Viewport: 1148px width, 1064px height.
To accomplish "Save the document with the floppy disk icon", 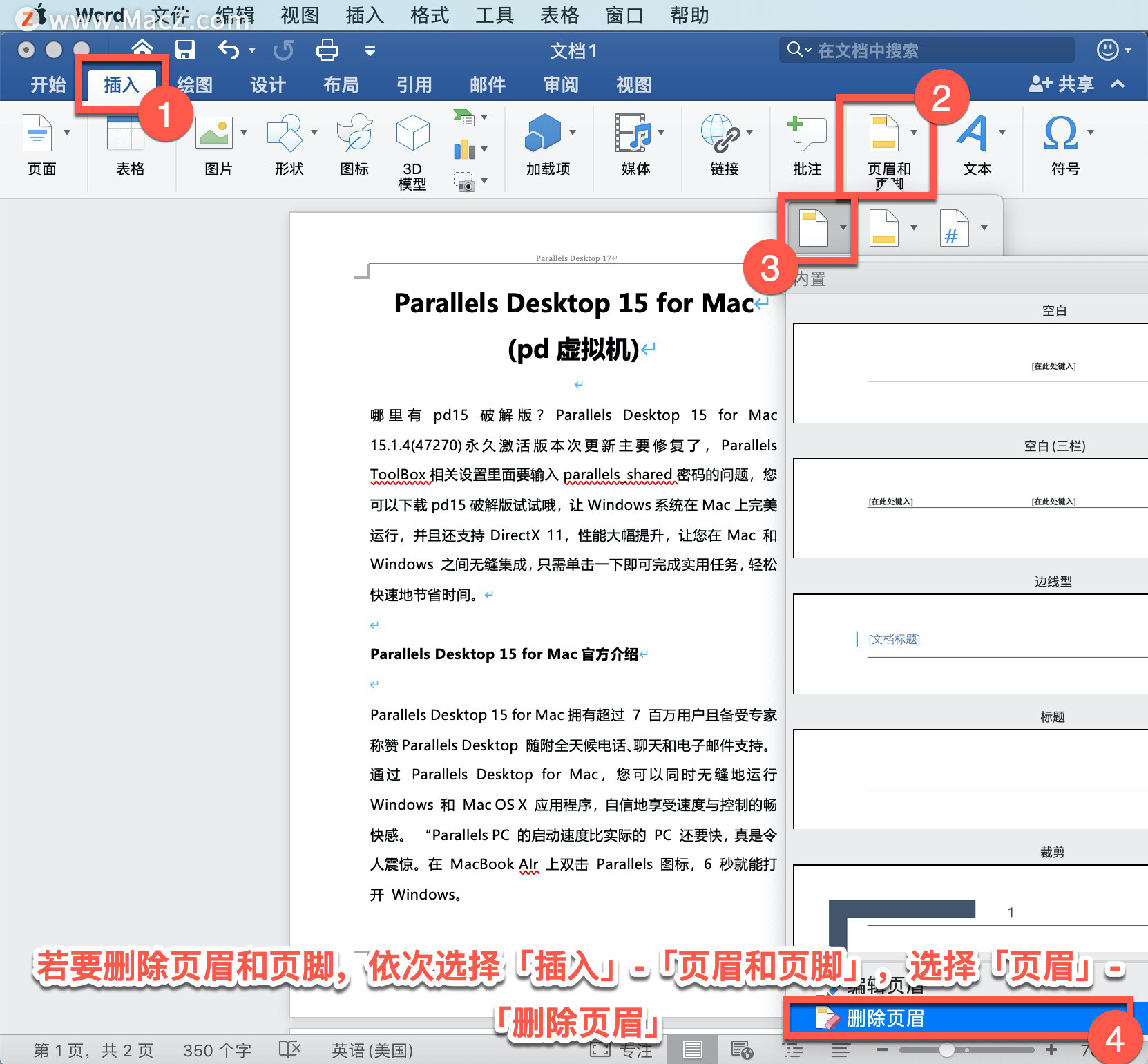I will tap(185, 50).
